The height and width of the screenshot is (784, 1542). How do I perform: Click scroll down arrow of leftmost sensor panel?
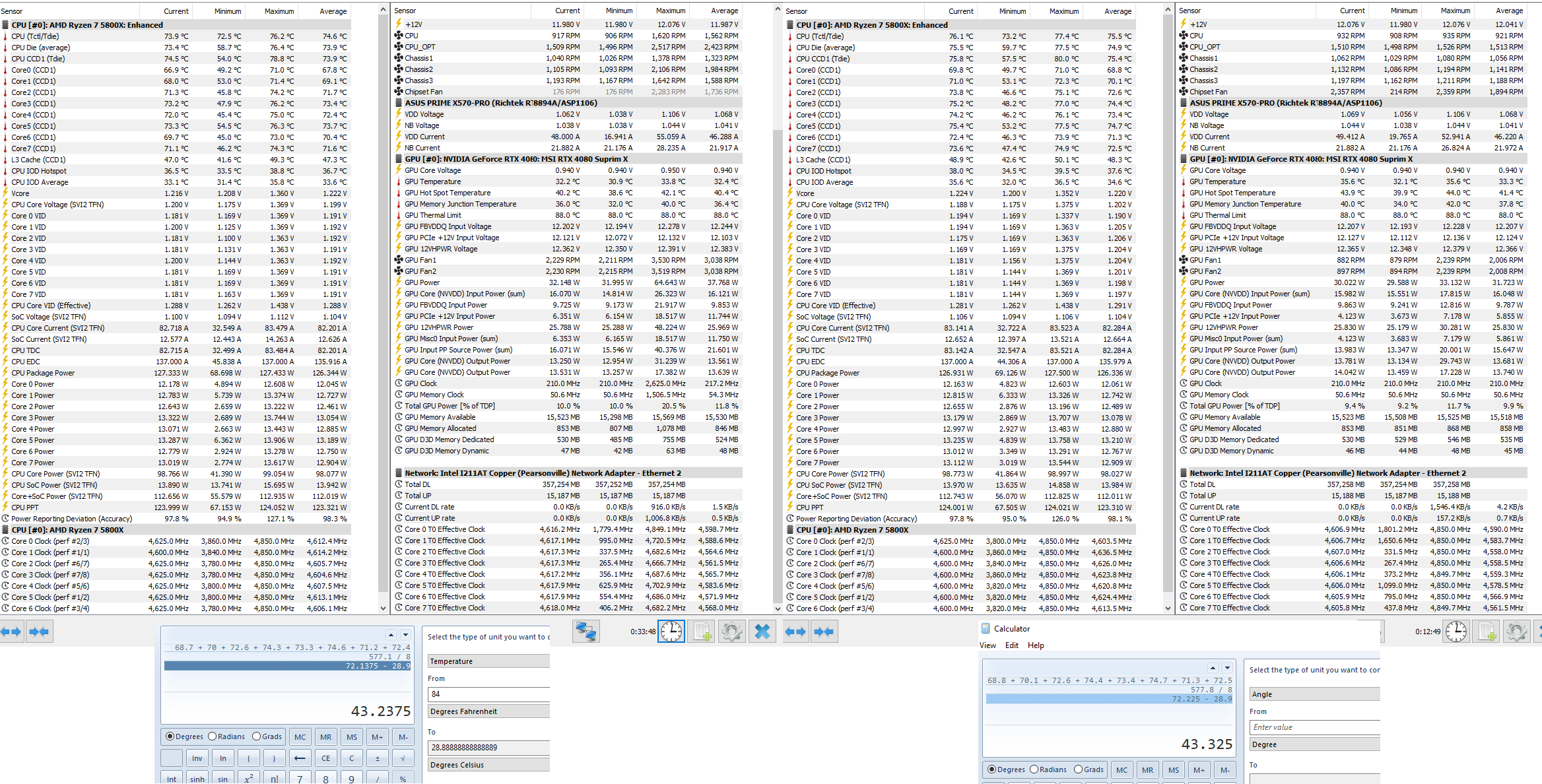383,608
